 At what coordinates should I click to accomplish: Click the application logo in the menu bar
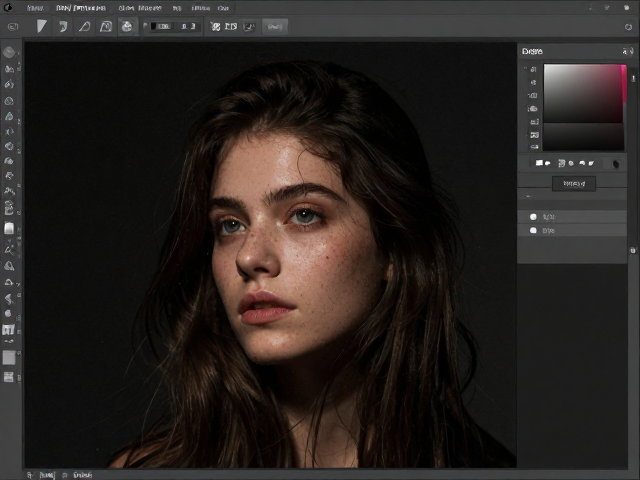tap(8, 7)
